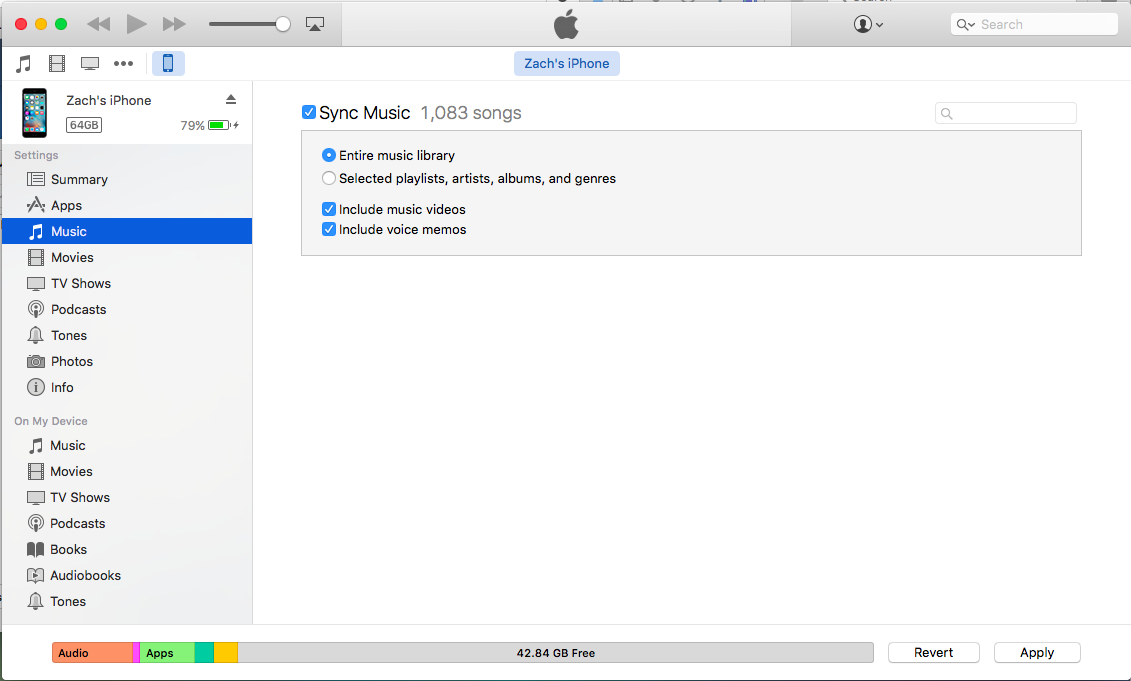Switch to the TV Shows library icon

click(90, 63)
